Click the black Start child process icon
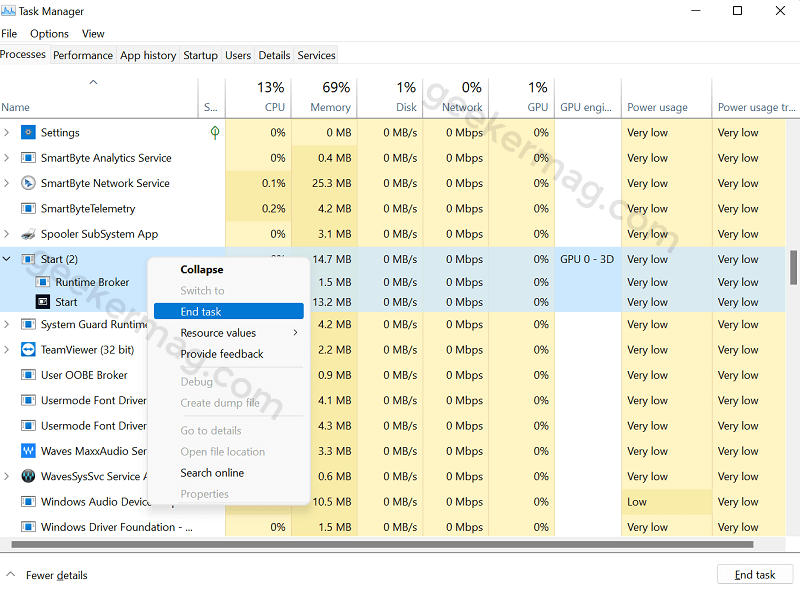This screenshot has height=593, width=800. click(x=43, y=302)
